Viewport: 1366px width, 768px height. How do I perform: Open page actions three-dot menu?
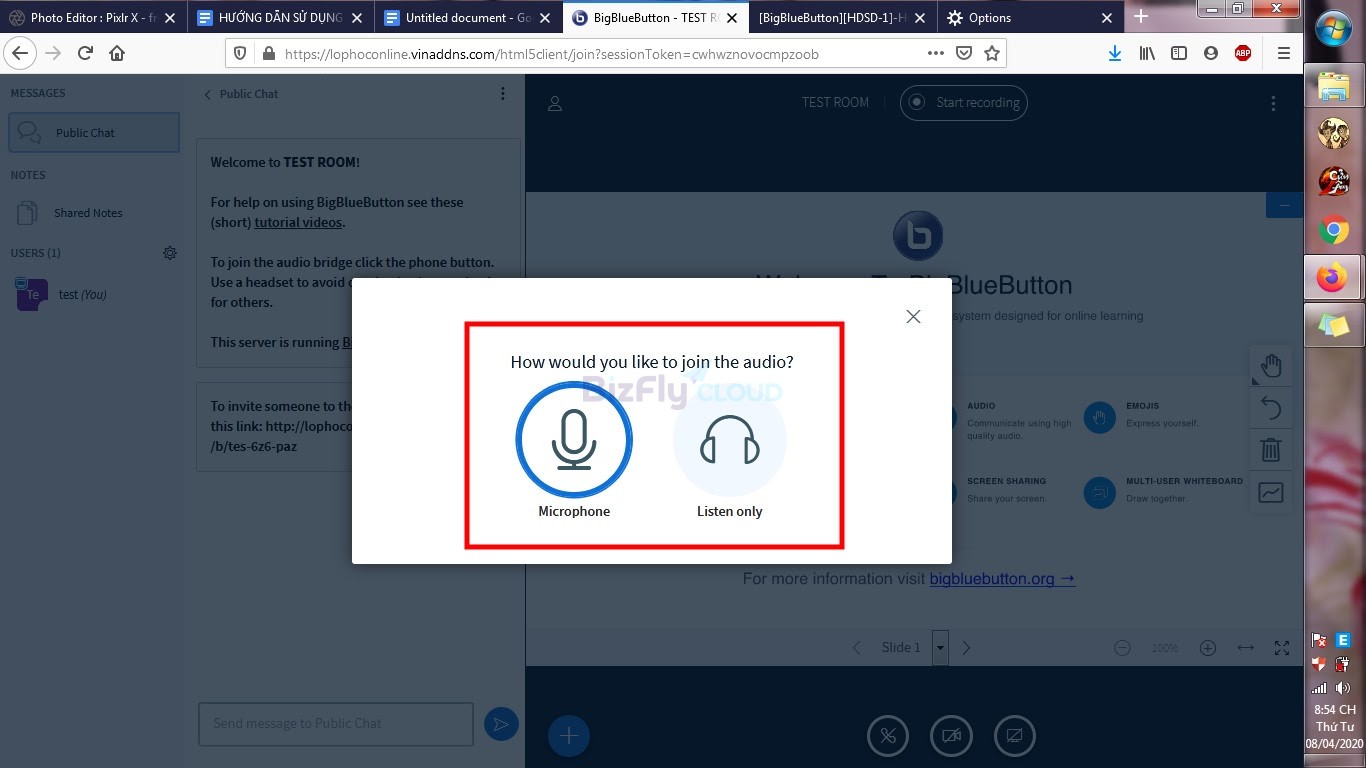[x=935, y=54]
